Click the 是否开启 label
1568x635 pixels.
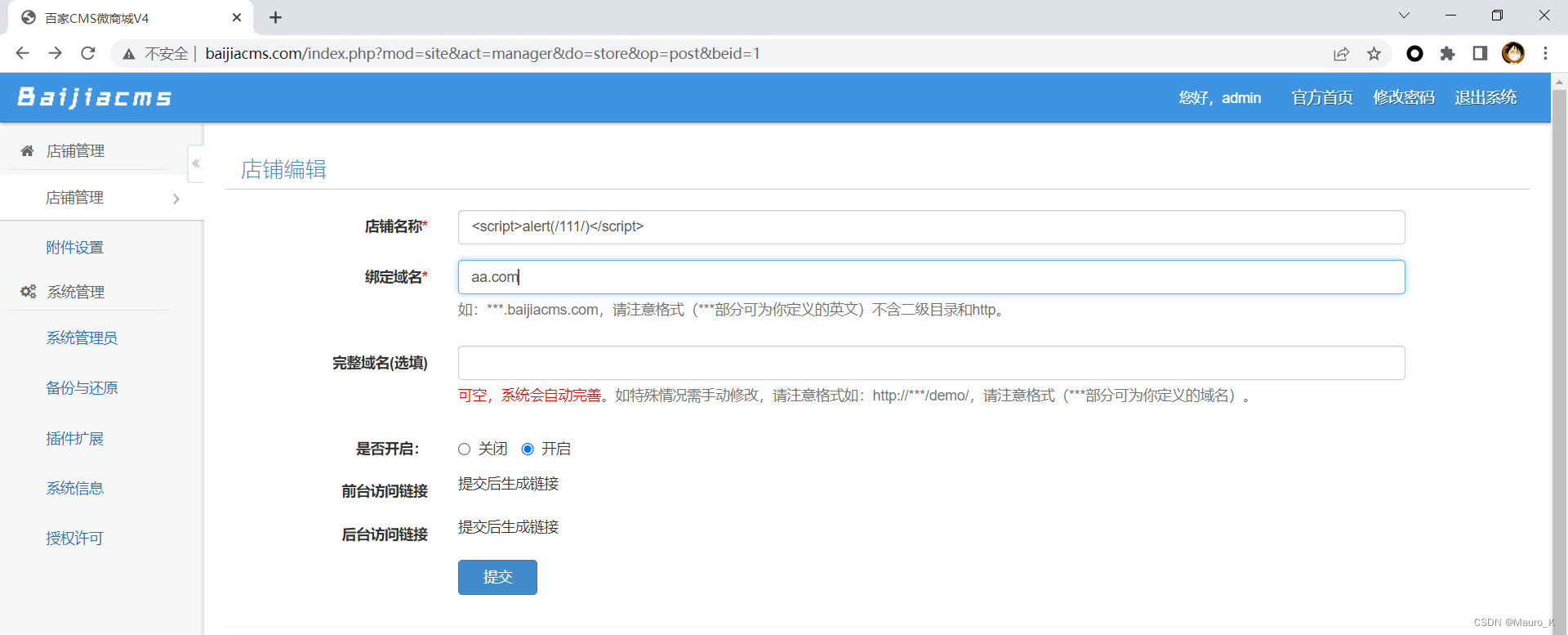388,449
